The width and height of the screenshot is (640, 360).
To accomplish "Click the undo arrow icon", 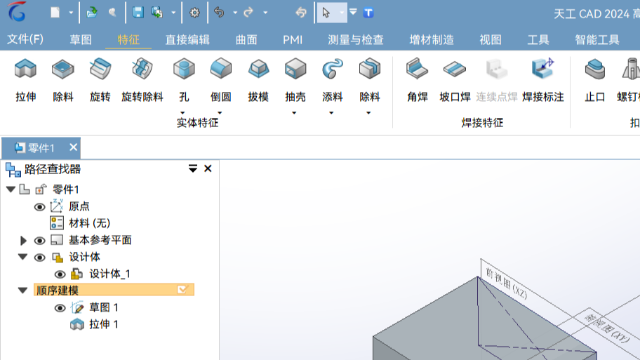I will (x=219, y=13).
